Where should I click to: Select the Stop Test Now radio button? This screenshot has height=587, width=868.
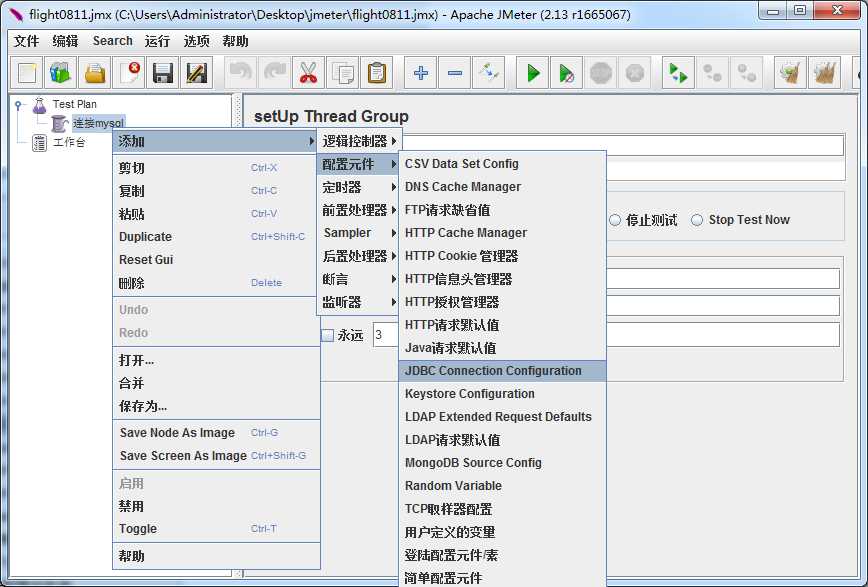pos(698,220)
